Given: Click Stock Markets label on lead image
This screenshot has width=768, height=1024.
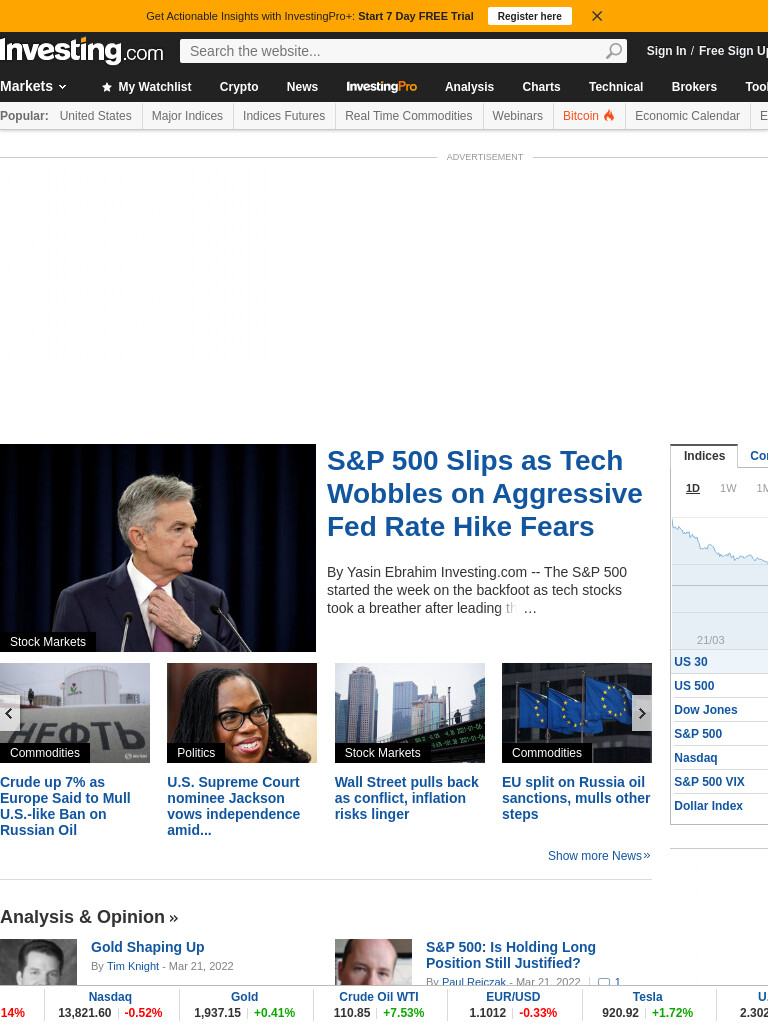Looking at the screenshot, I should 48,642.
